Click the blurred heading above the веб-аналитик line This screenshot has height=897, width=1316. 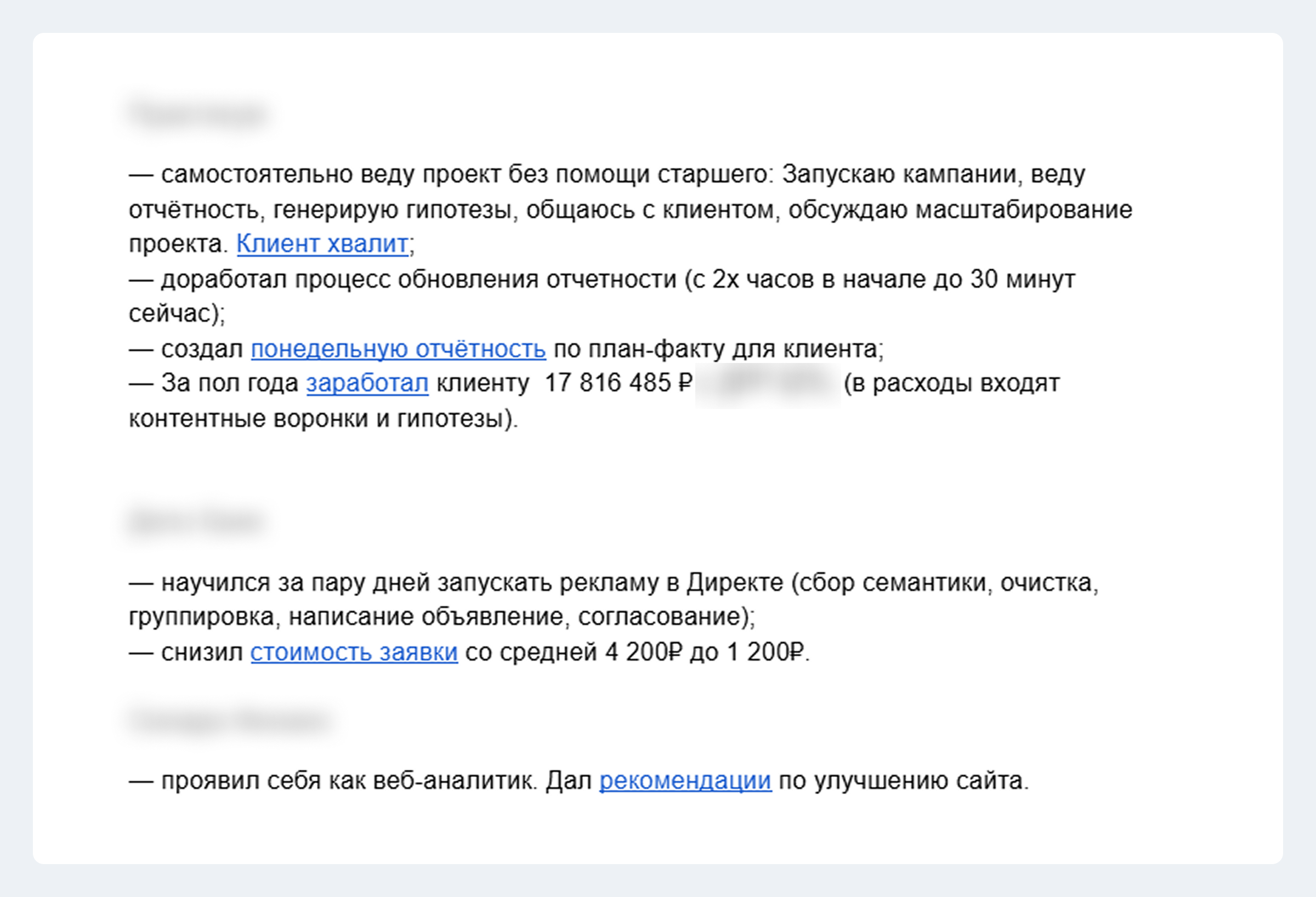[x=229, y=720]
